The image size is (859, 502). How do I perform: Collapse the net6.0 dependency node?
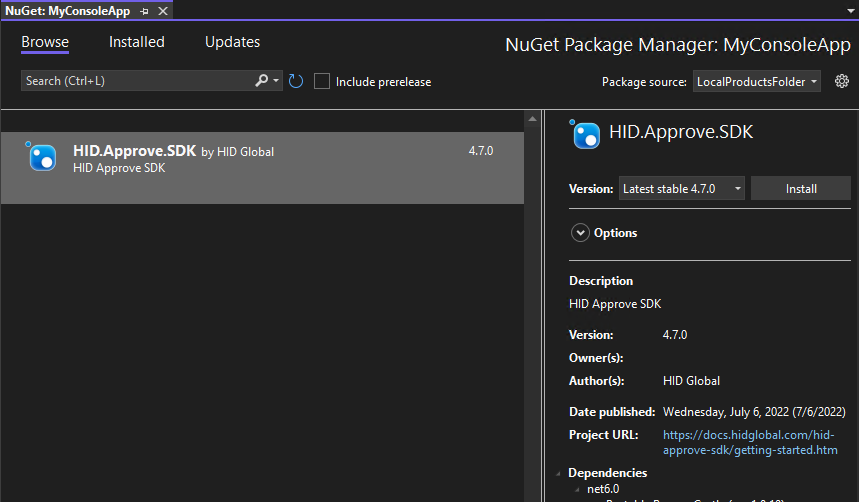coord(577,489)
